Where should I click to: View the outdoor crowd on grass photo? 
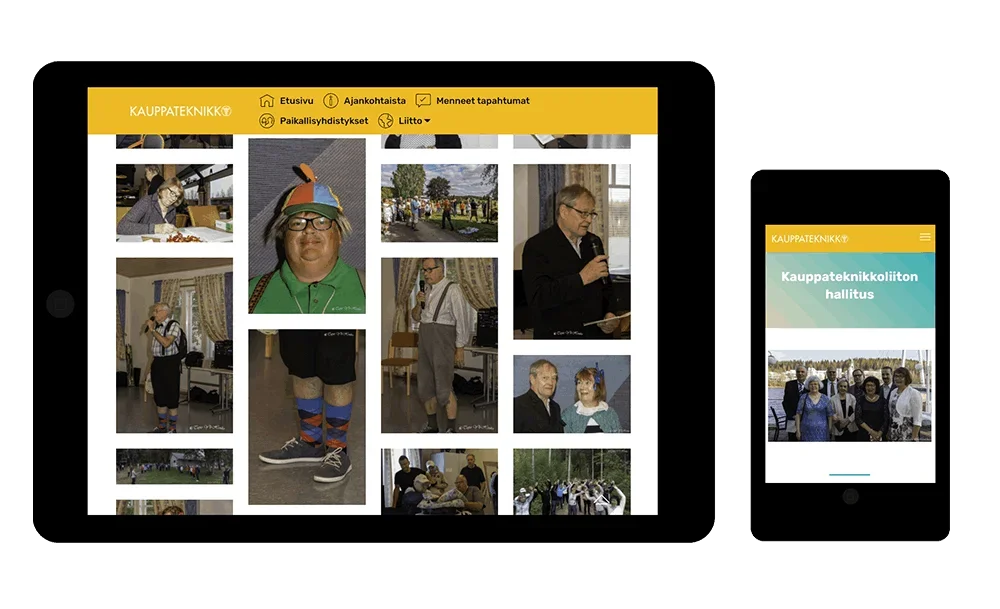(x=439, y=203)
